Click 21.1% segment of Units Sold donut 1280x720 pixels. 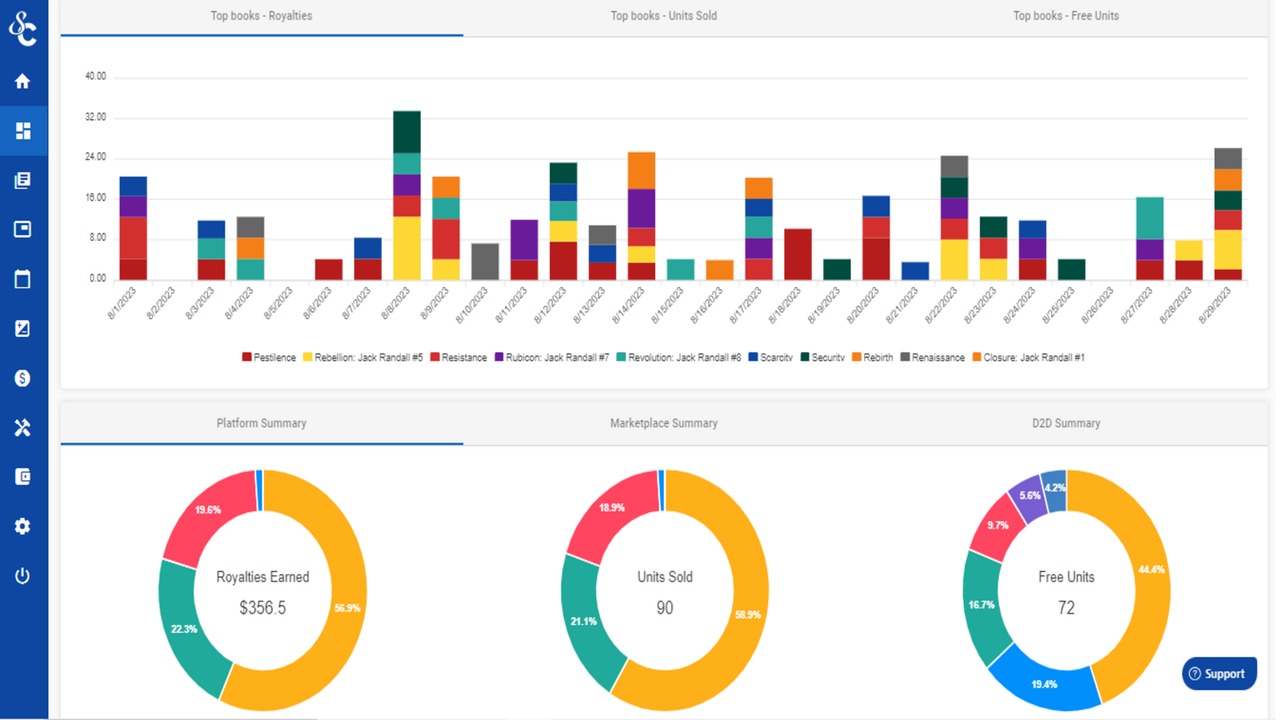(582, 620)
